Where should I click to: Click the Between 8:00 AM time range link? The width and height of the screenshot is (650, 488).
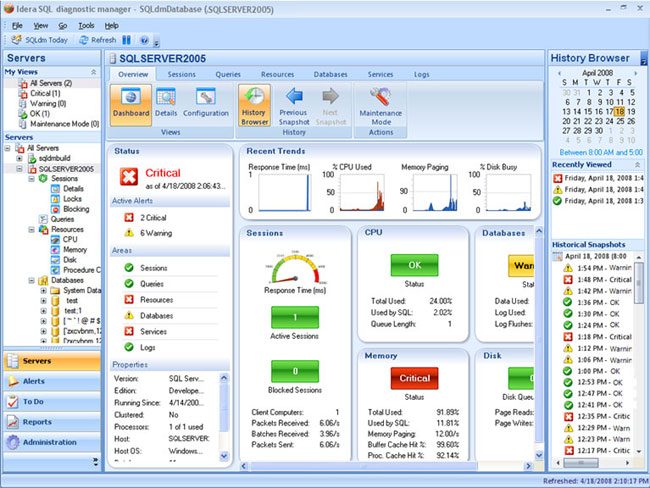601,152
